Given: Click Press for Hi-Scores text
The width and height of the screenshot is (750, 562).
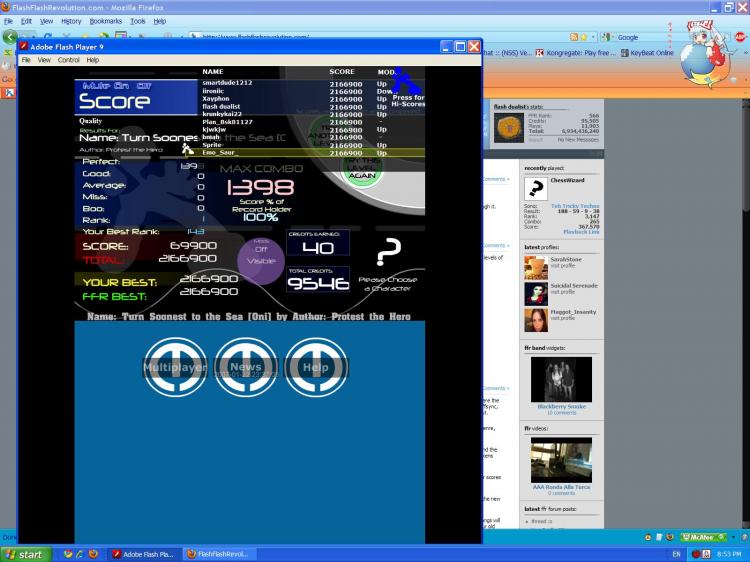Looking at the screenshot, I should click(408, 100).
